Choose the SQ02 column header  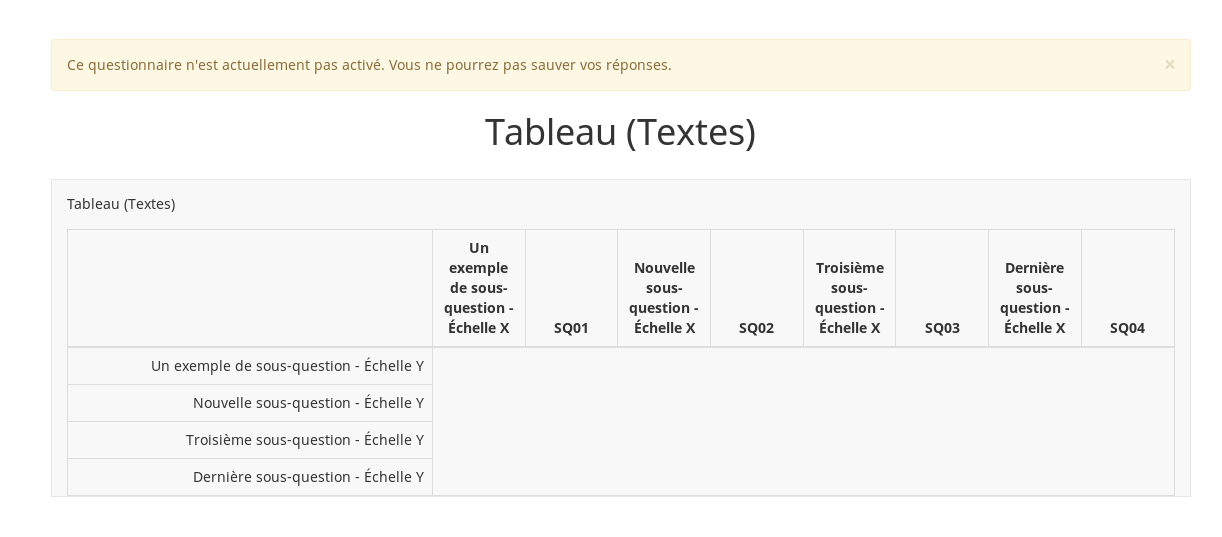click(x=756, y=328)
